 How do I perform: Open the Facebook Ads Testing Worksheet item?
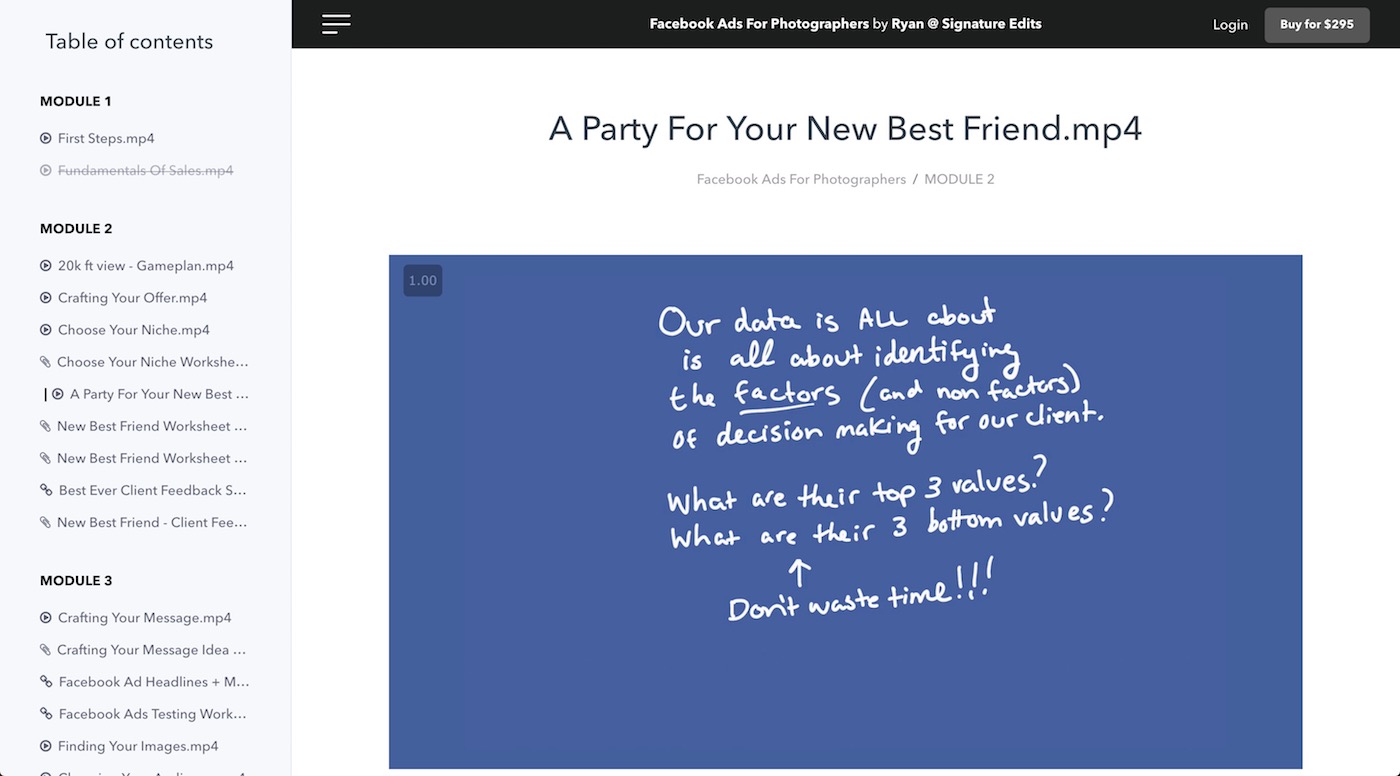tap(152, 714)
